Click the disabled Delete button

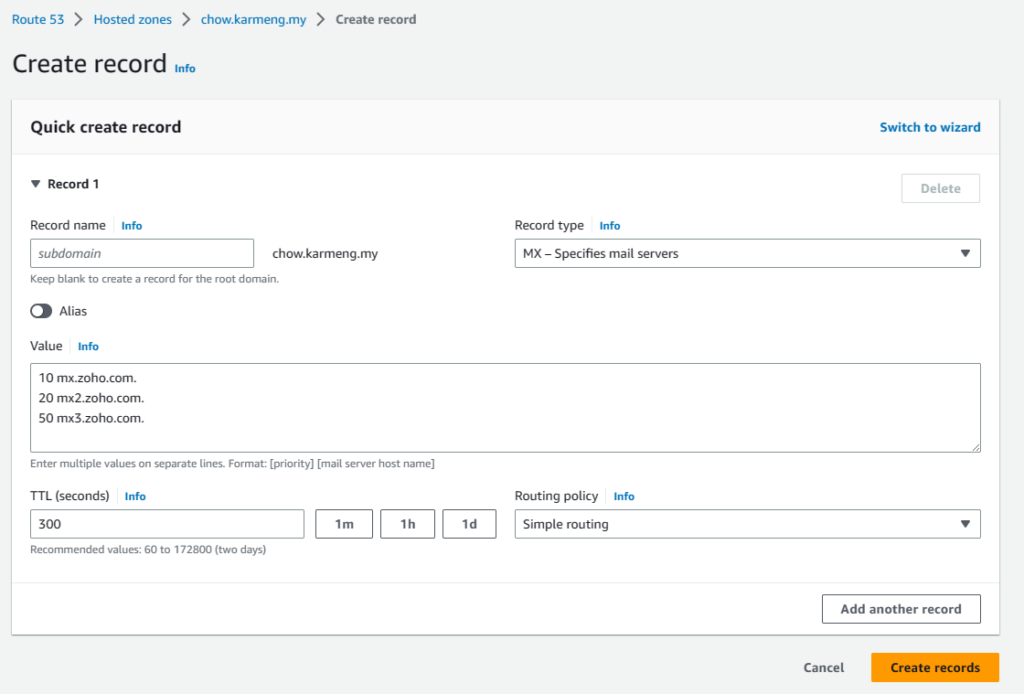(940, 188)
